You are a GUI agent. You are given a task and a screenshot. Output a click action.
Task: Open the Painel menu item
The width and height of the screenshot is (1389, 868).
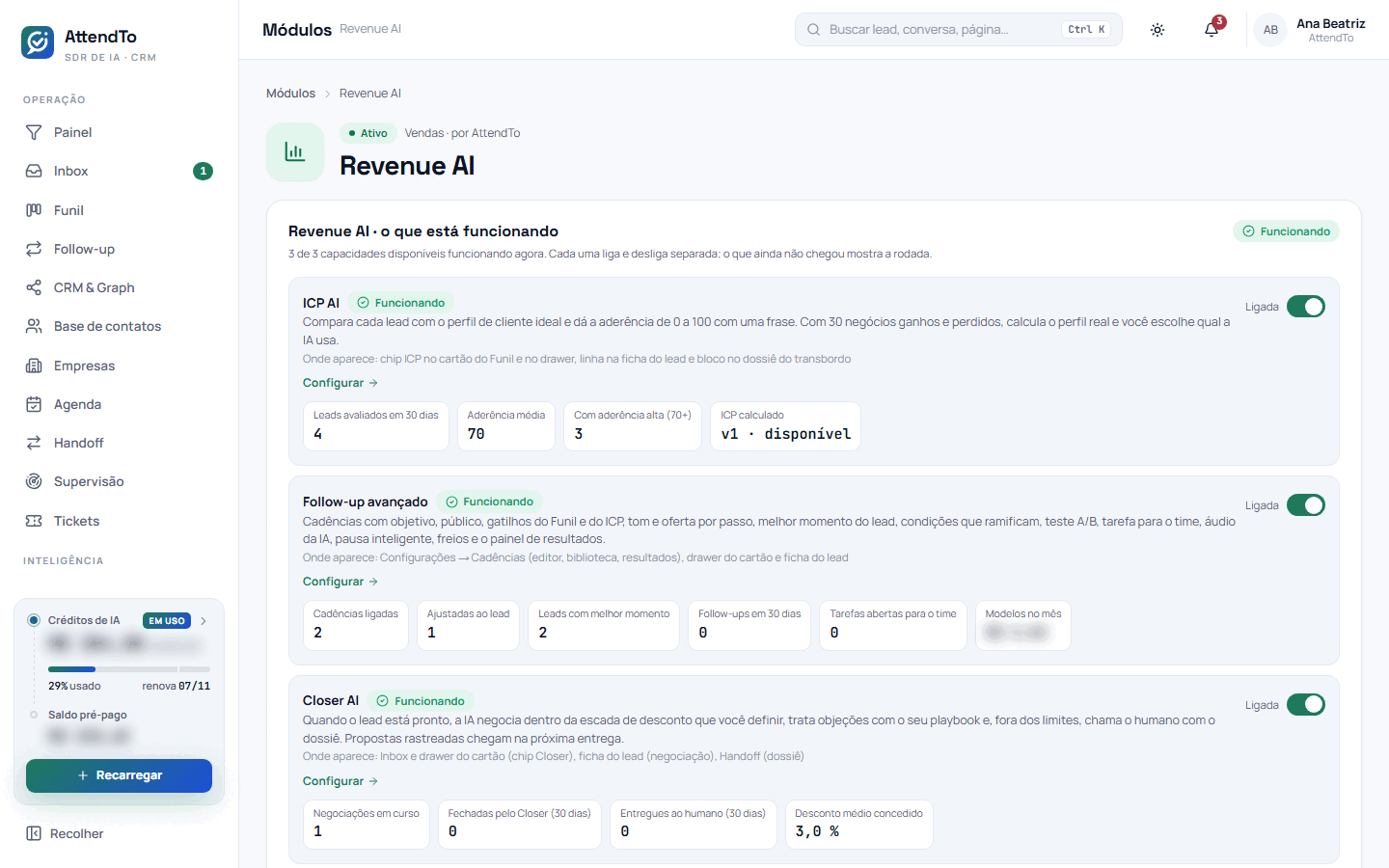[120, 132]
